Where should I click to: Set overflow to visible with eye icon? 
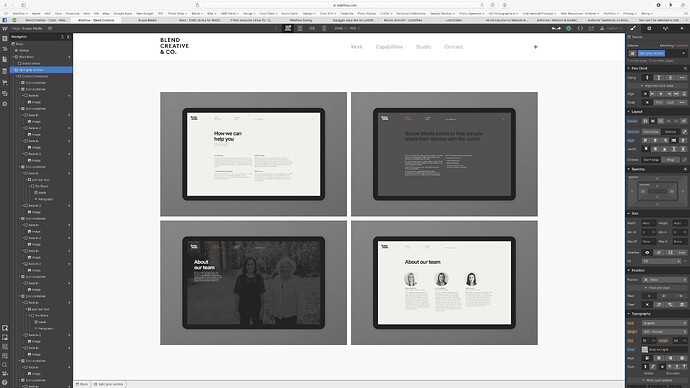pyautogui.click(x=647, y=253)
